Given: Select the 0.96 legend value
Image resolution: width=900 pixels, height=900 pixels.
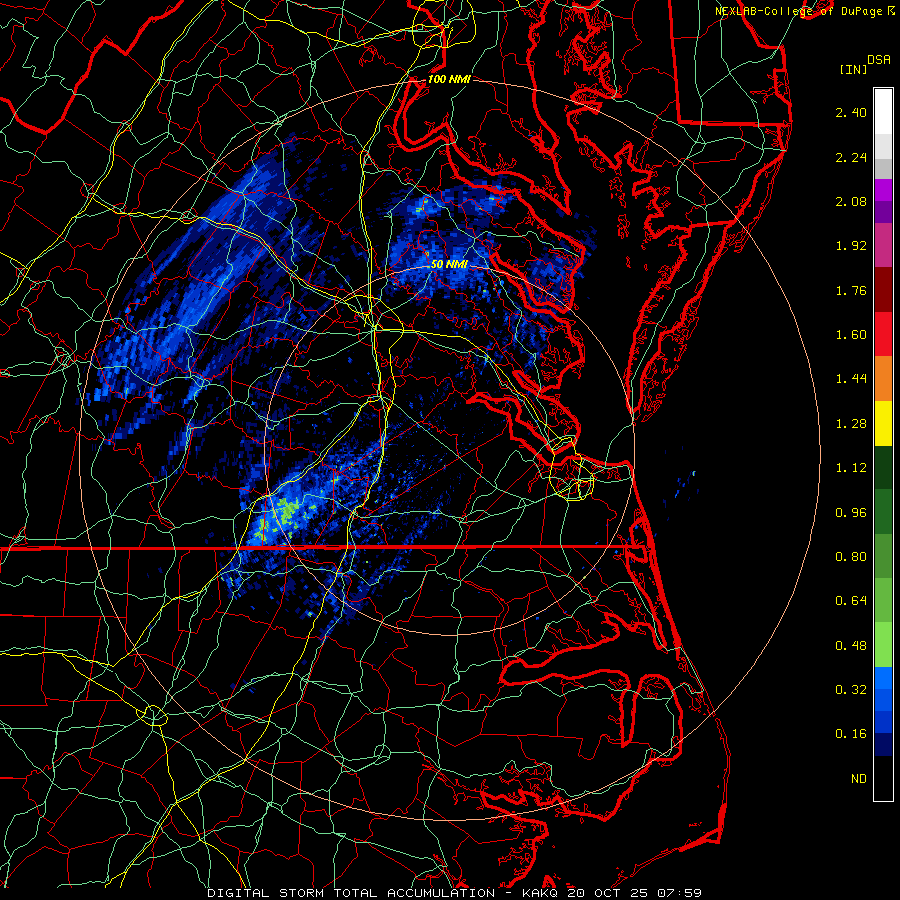Looking at the screenshot, I should tap(851, 513).
